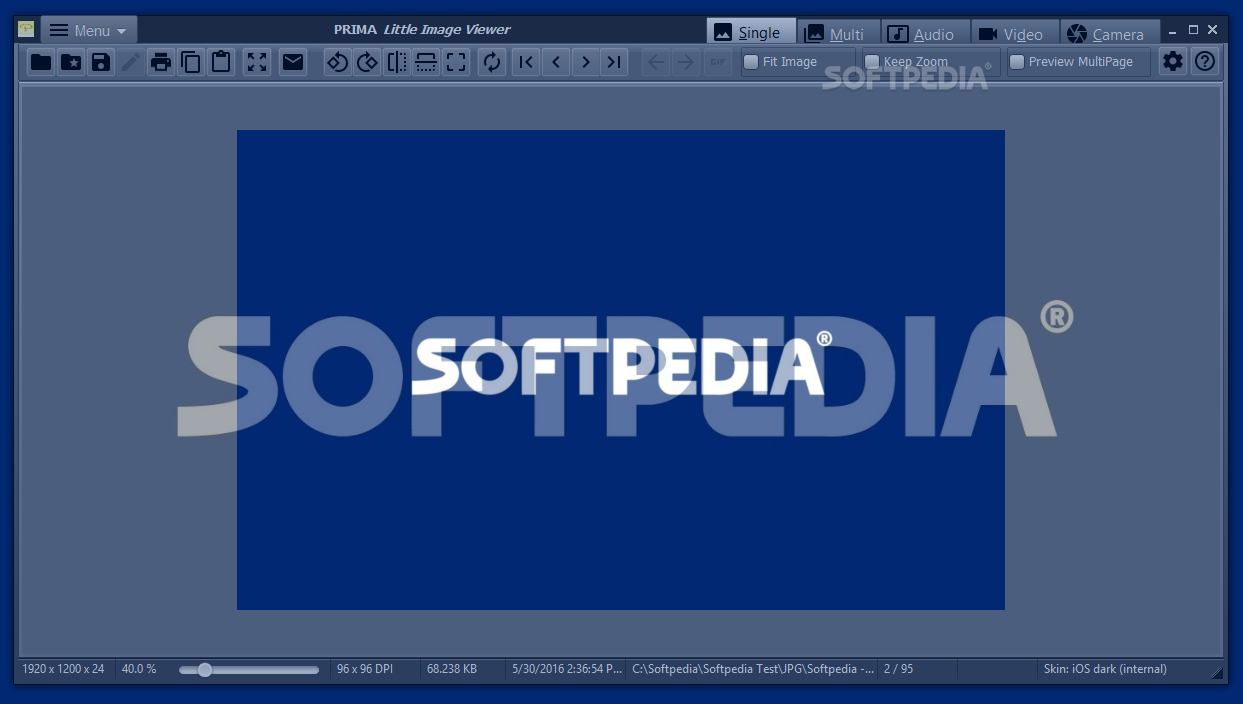Flip image vertically
The image size is (1243, 704).
(427, 63)
